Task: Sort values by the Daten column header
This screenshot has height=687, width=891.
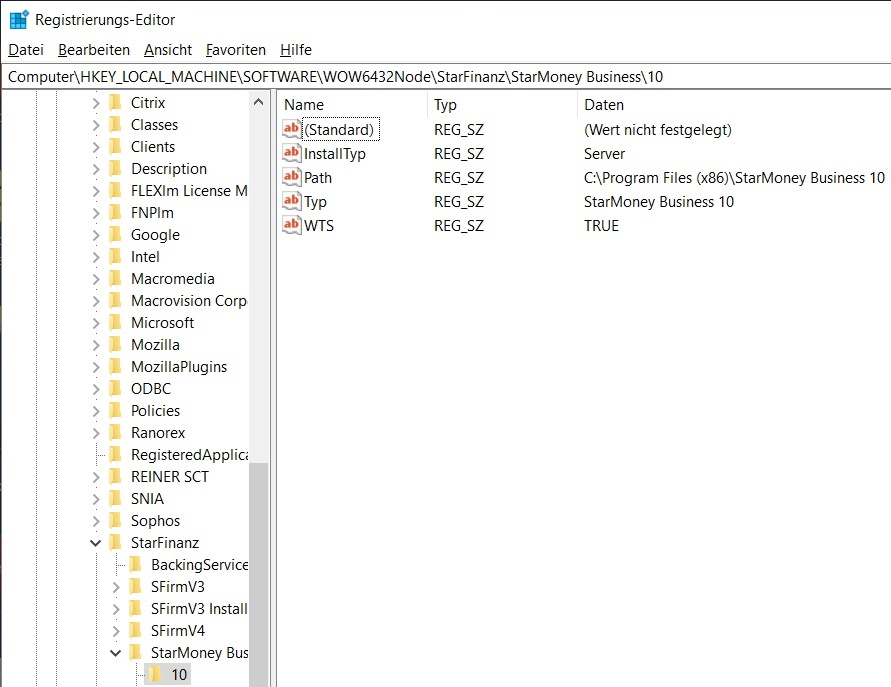Action: click(734, 105)
